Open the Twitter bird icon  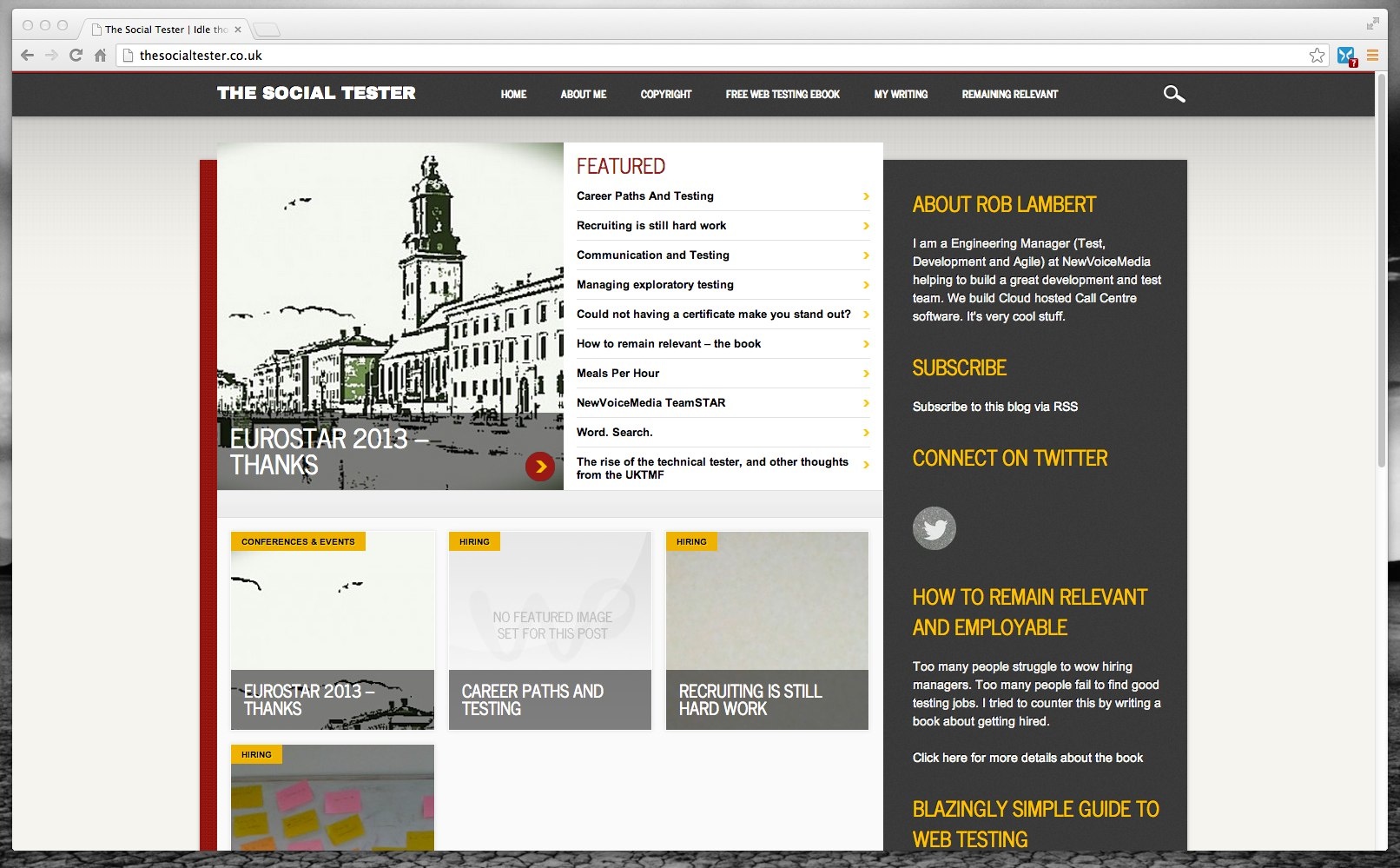(934, 528)
